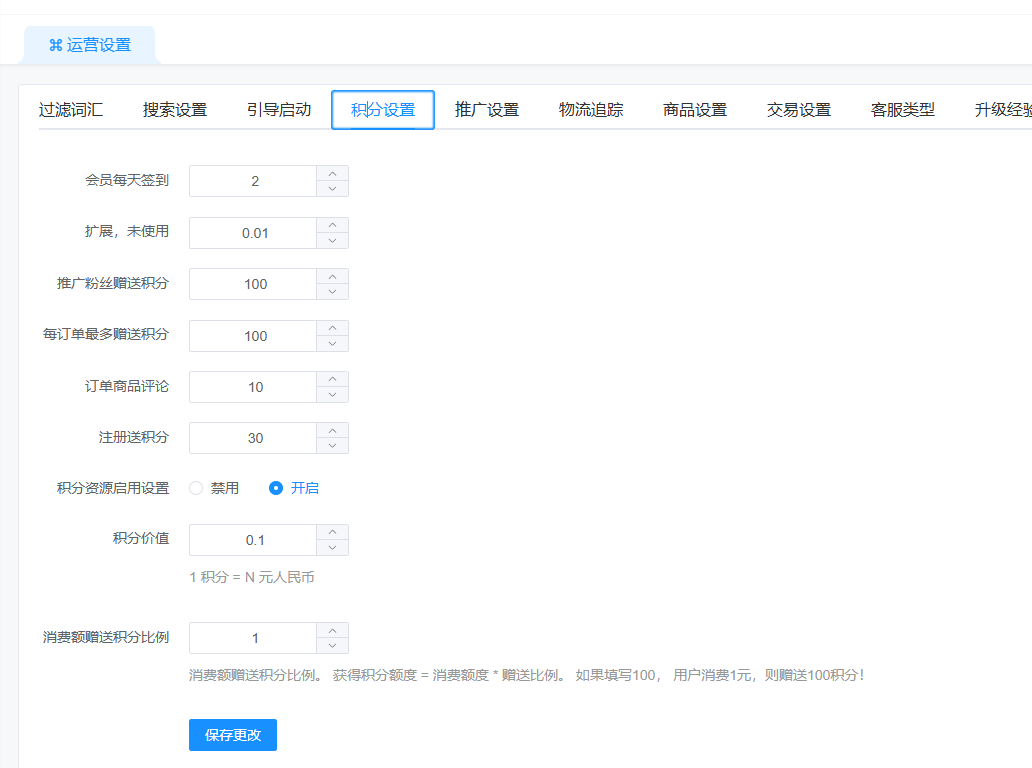Image resolution: width=1032 pixels, height=768 pixels.
Task: Click the 注册送积分 number field
Action: pyautogui.click(x=254, y=438)
